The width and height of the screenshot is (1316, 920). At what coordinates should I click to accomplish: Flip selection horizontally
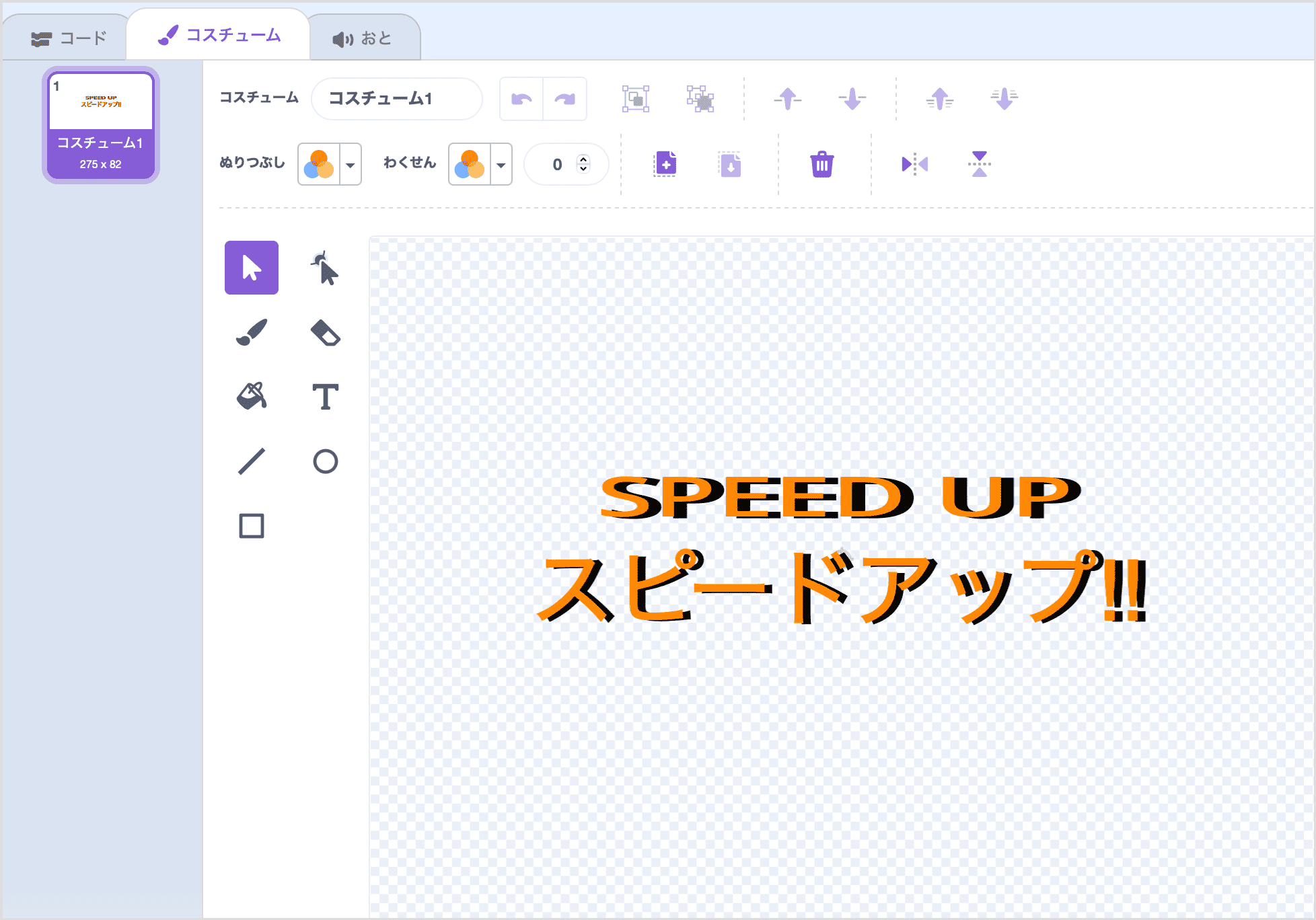coord(915,164)
